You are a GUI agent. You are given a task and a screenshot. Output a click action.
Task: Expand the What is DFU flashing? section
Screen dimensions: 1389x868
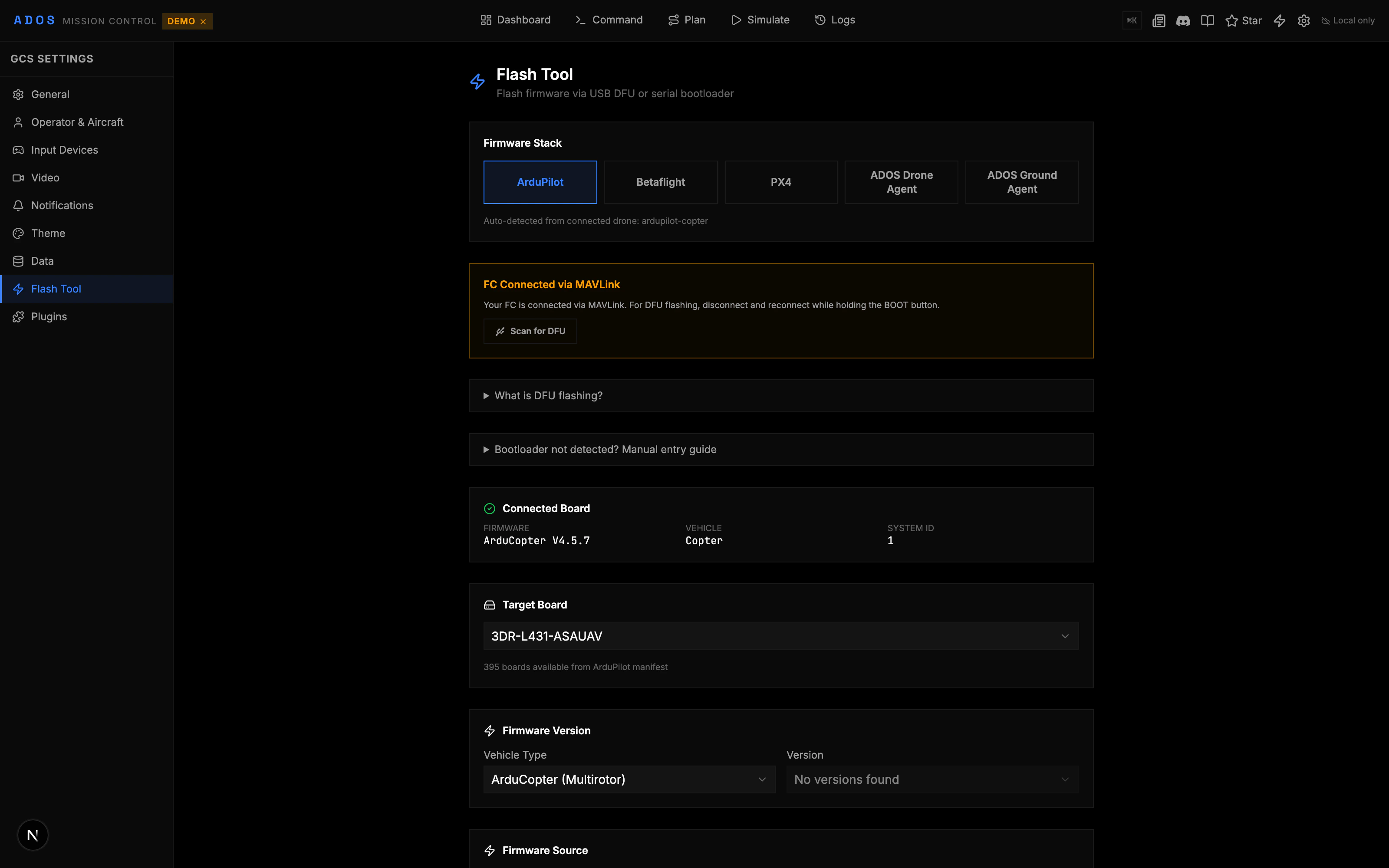[780, 395]
